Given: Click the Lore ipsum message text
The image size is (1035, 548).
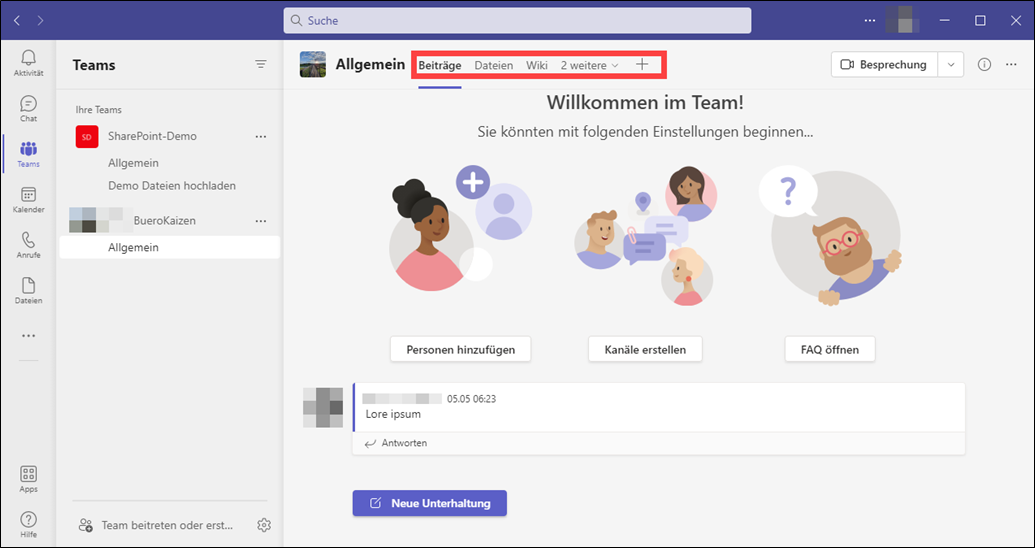Looking at the screenshot, I should coord(393,414).
